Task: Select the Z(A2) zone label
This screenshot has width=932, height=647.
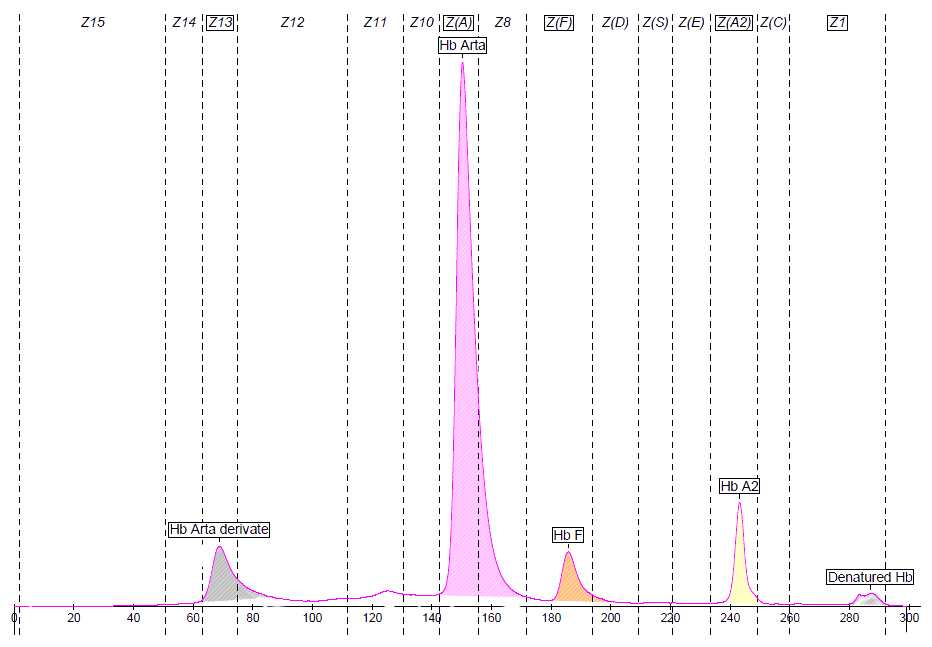Action: click(x=734, y=22)
